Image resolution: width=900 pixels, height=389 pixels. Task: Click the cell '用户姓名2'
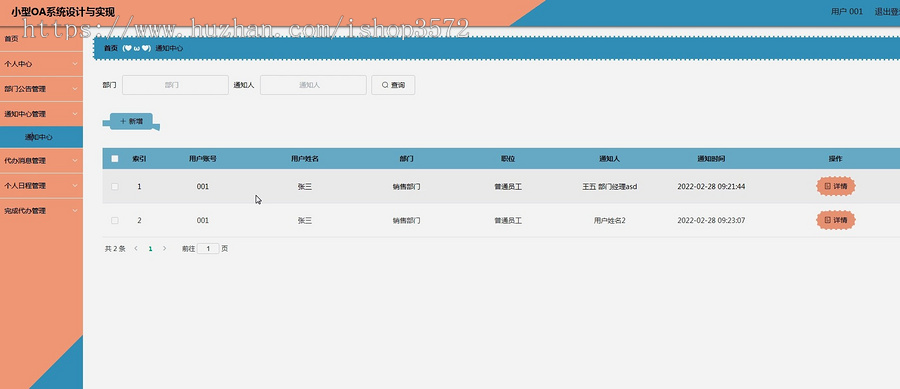pos(610,220)
